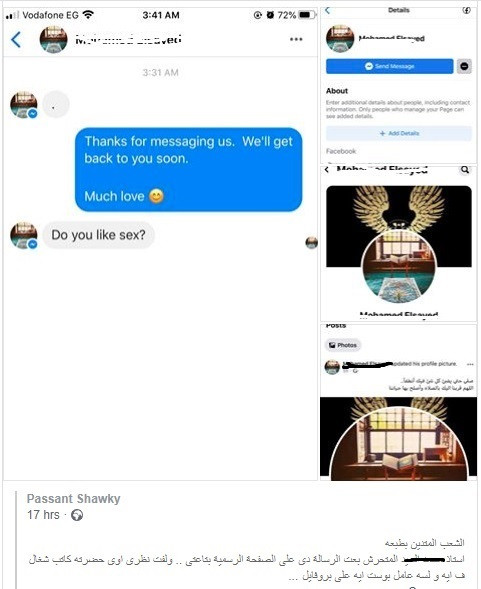Open the three-dot options menu in chat
This screenshot has width=481, height=589.
[296, 39]
